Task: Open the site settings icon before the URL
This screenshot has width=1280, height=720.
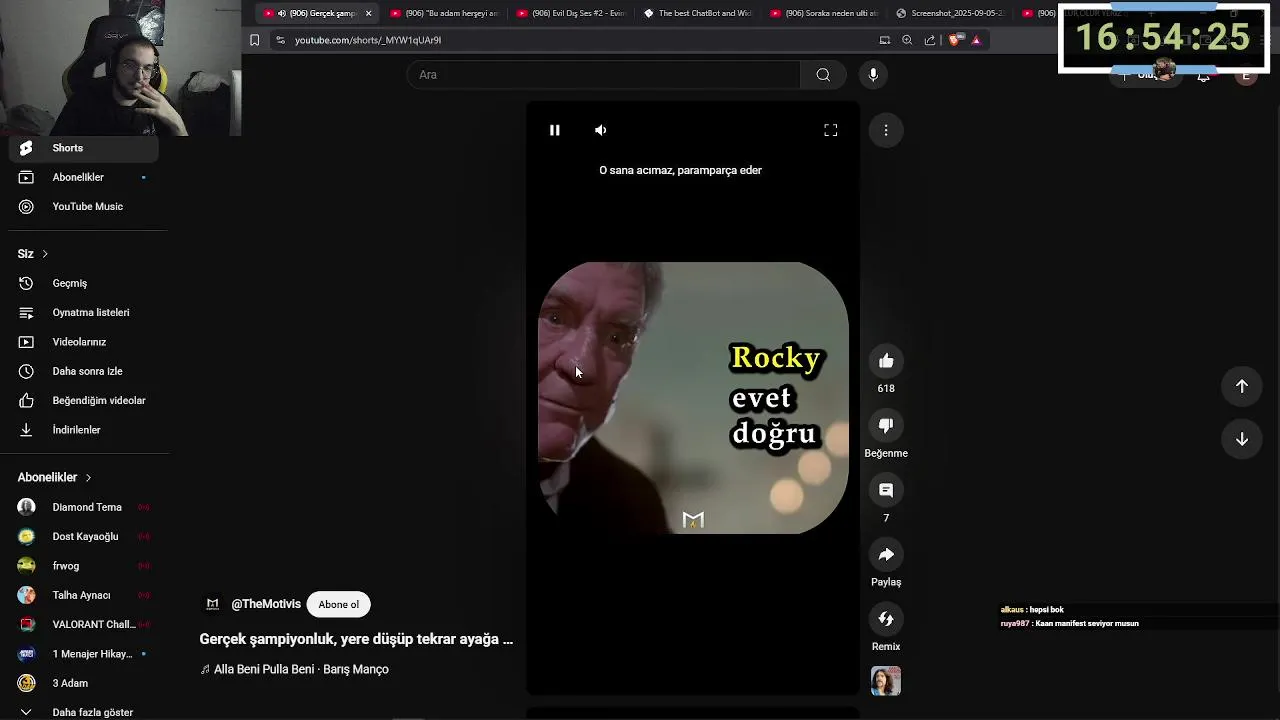Action: pos(280,40)
